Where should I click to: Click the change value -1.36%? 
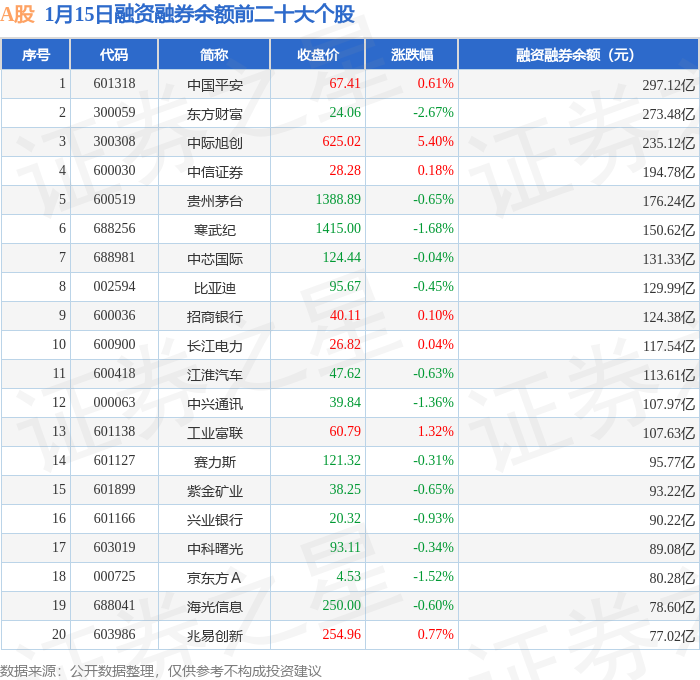click(x=433, y=403)
